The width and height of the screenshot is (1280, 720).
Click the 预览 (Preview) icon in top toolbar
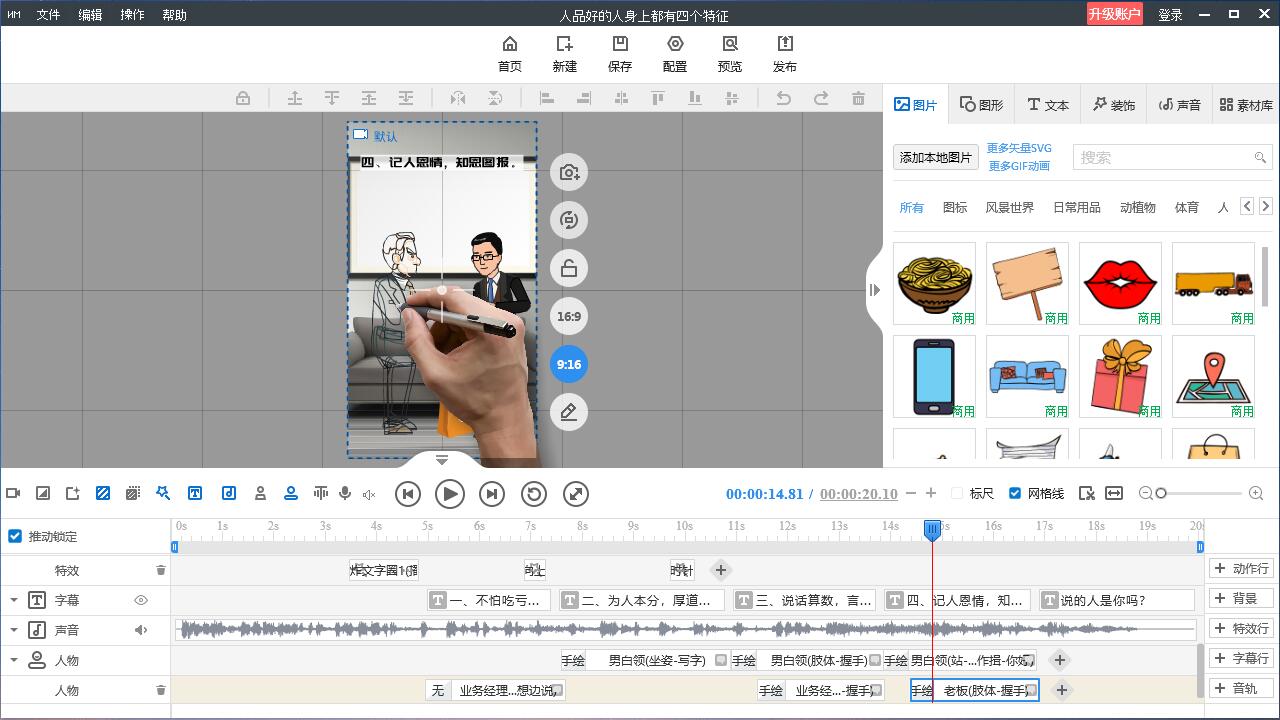[730, 52]
